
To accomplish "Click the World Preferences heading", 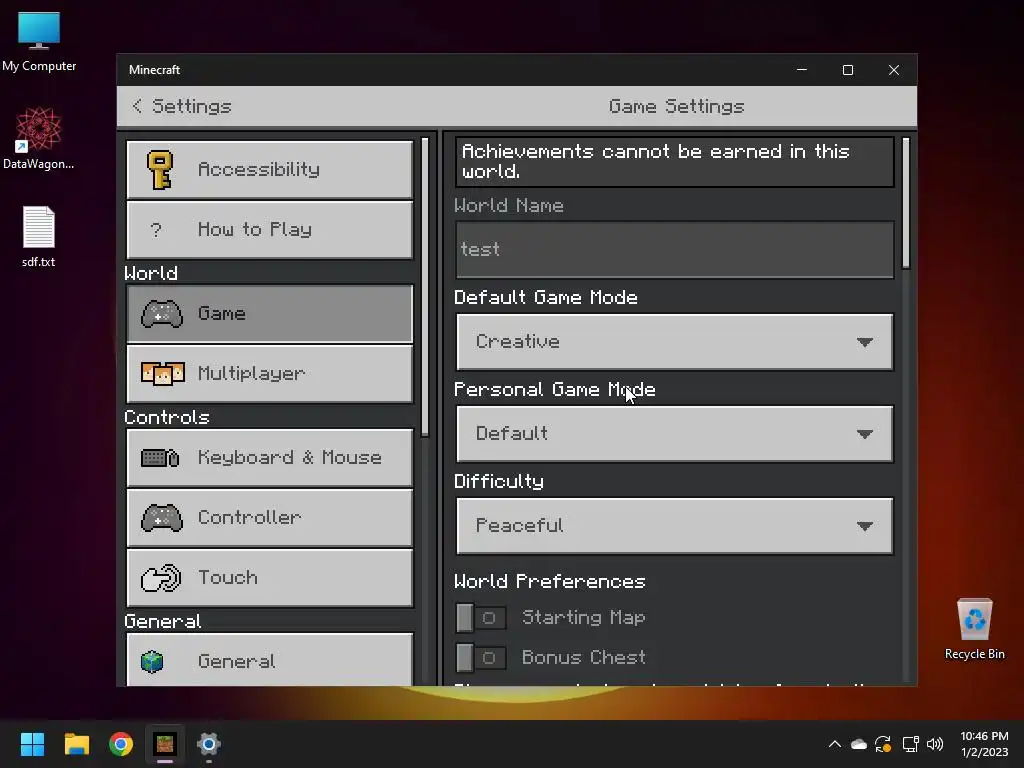I will (x=550, y=581).
